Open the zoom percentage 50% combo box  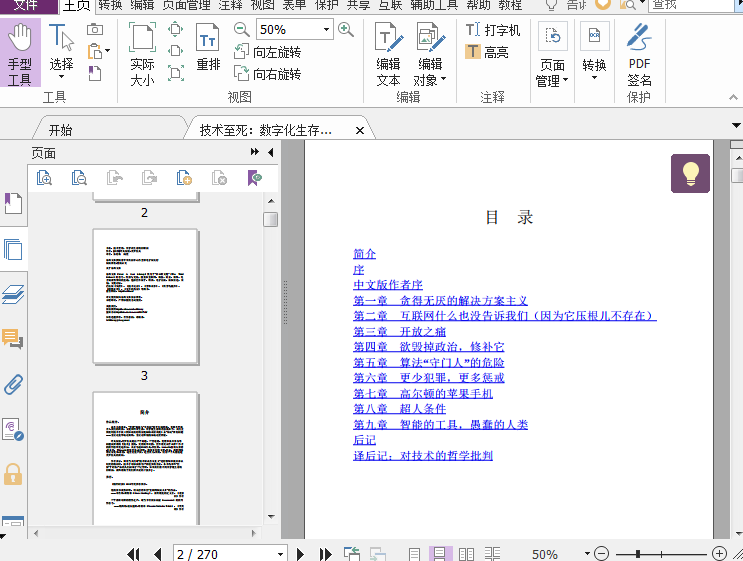click(x=294, y=29)
